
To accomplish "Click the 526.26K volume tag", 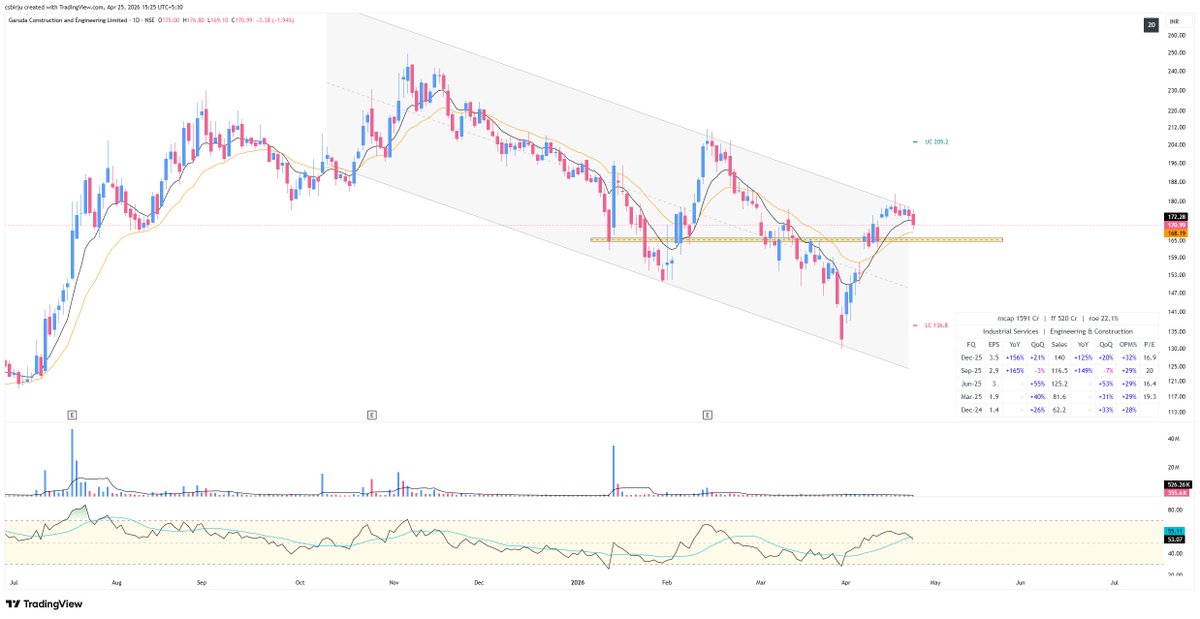I will [1176, 485].
